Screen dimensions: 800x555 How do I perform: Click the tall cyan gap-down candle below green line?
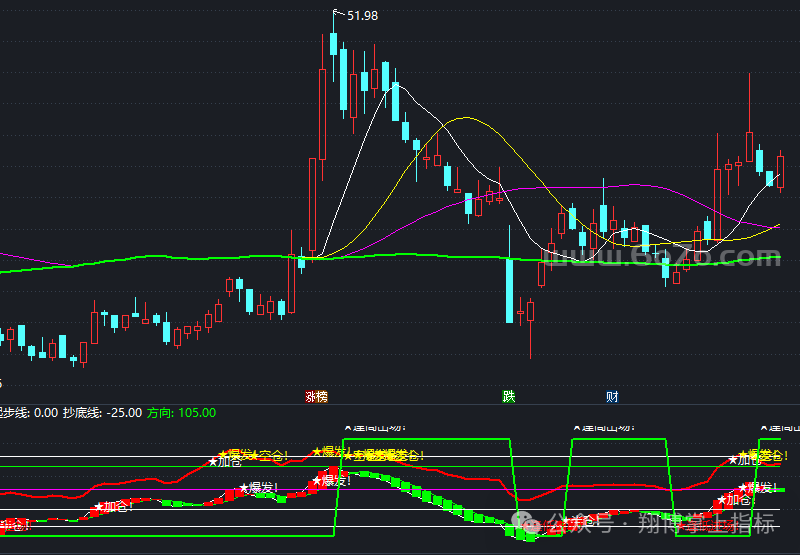509,290
